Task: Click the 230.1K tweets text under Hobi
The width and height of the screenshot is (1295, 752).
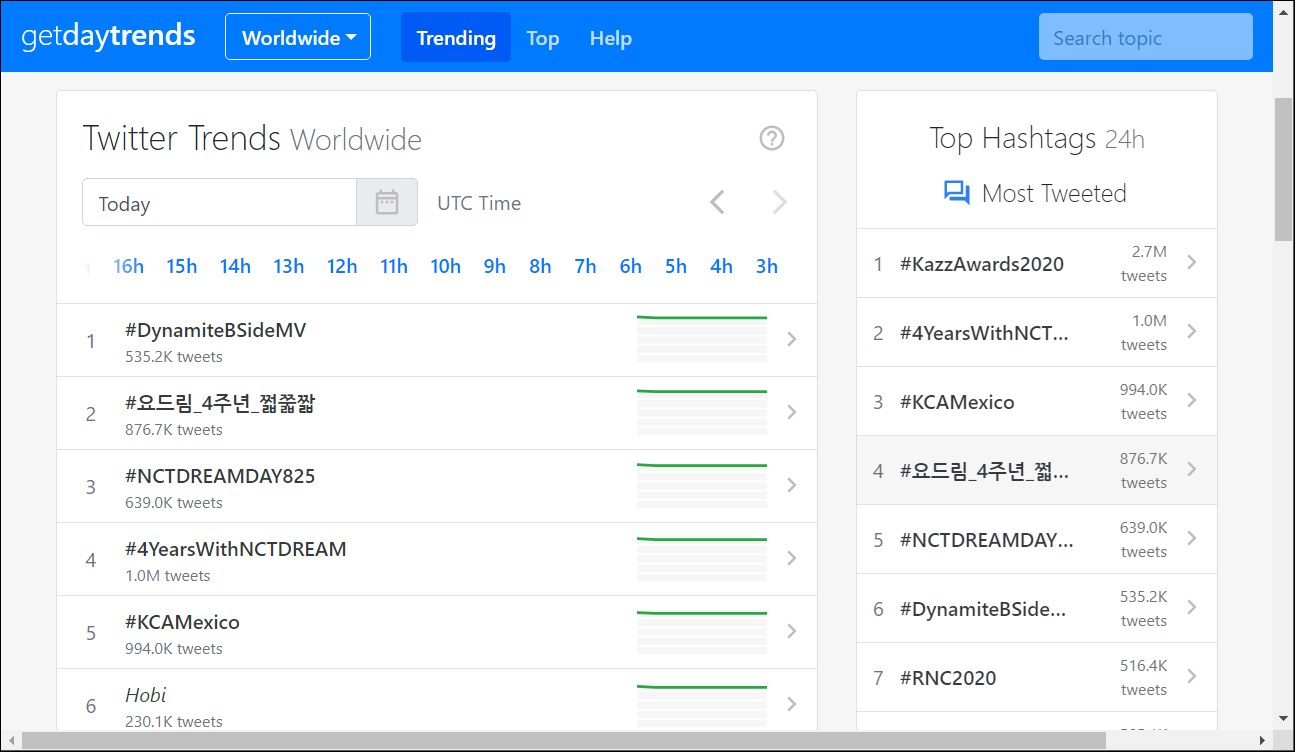Action: click(x=174, y=722)
